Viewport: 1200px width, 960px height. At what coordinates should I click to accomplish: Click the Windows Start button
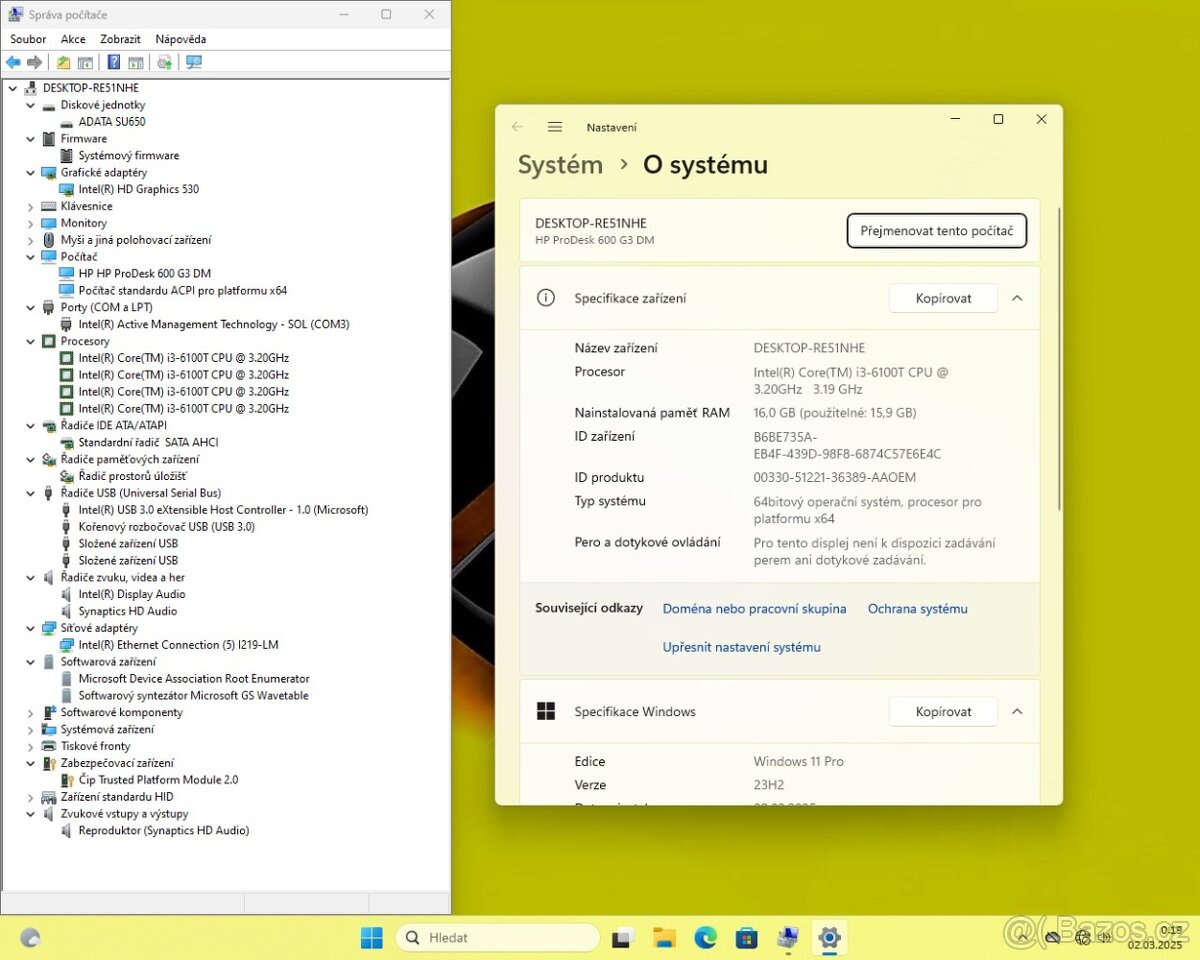(x=371, y=937)
